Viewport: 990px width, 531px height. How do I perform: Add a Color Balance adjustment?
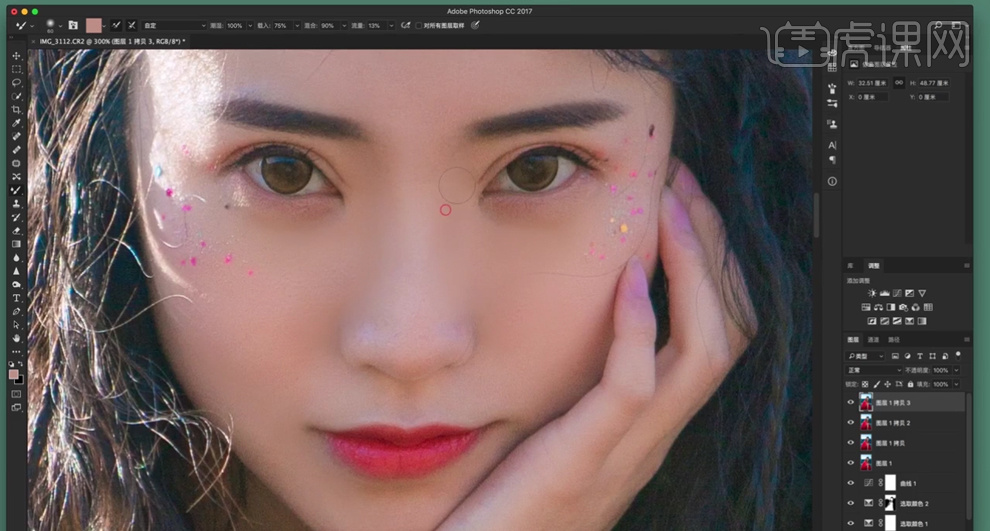878,307
